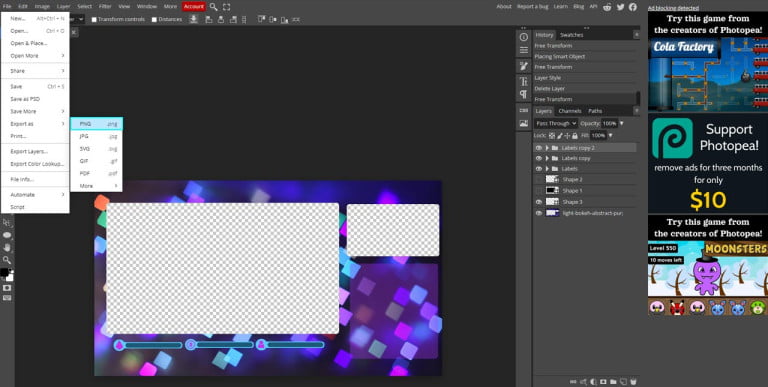Open Photopea Twitter icon link

click(x=621, y=7)
